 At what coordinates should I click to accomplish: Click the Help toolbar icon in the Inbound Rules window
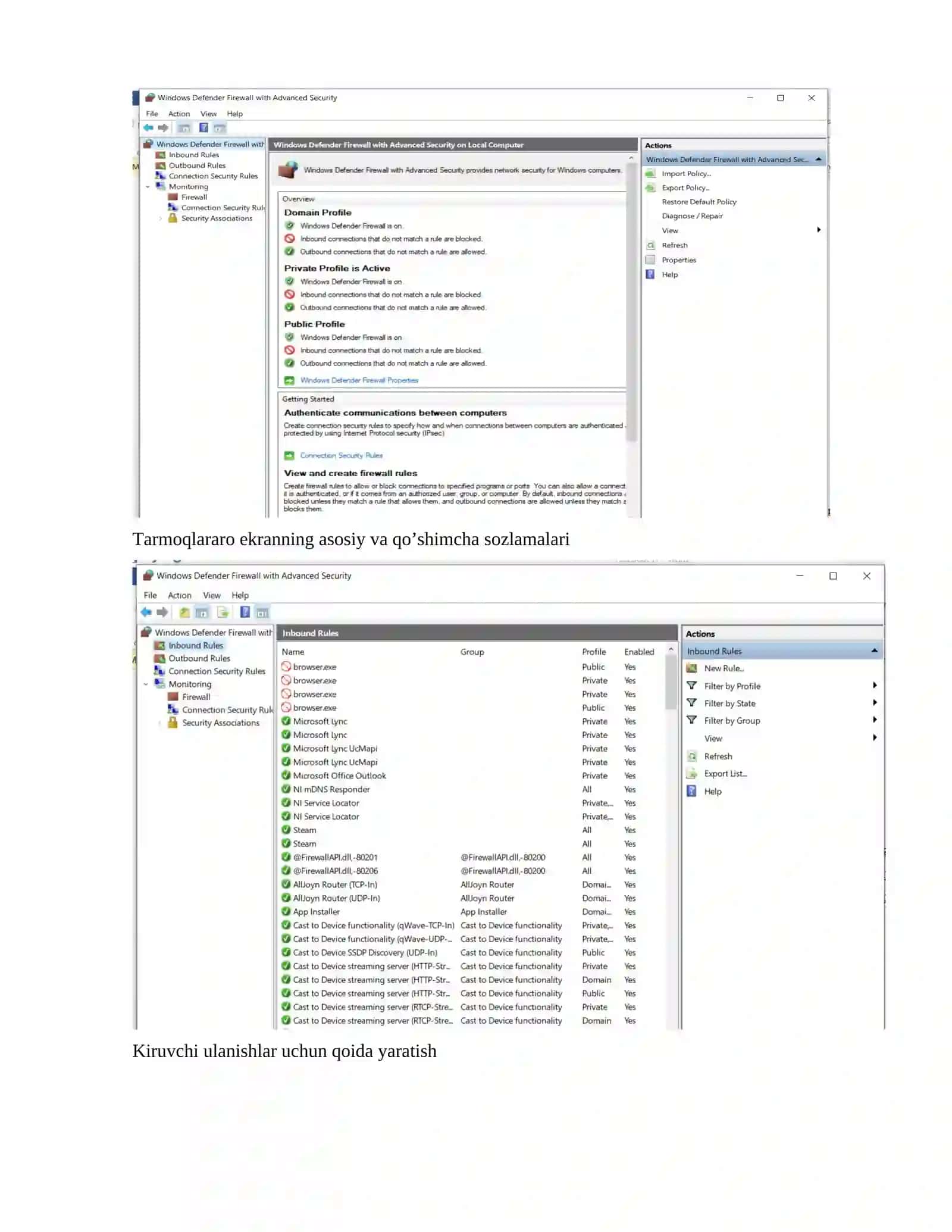[x=245, y=612]
